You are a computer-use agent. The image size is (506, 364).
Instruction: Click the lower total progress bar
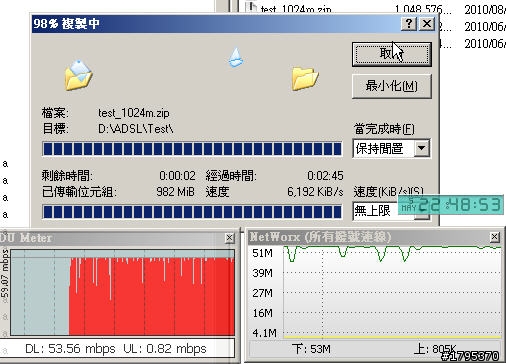tap(192, 212)
